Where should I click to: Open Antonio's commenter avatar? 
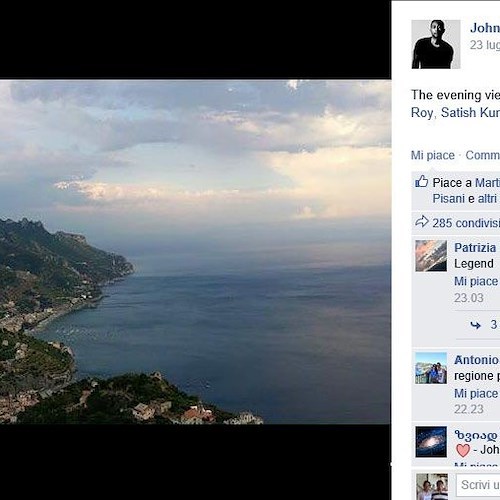click(431, 368)
